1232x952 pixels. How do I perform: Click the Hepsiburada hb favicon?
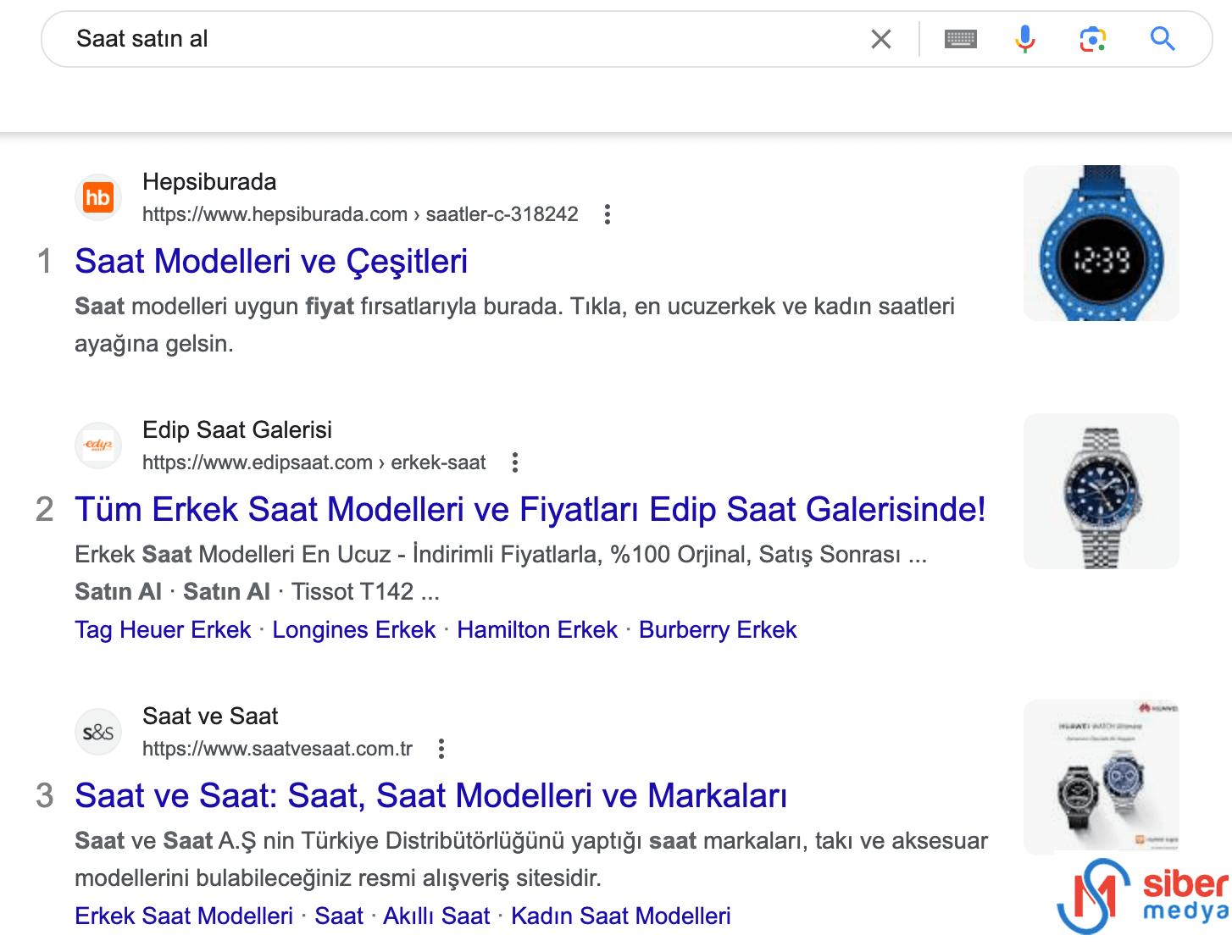[98, 197]
